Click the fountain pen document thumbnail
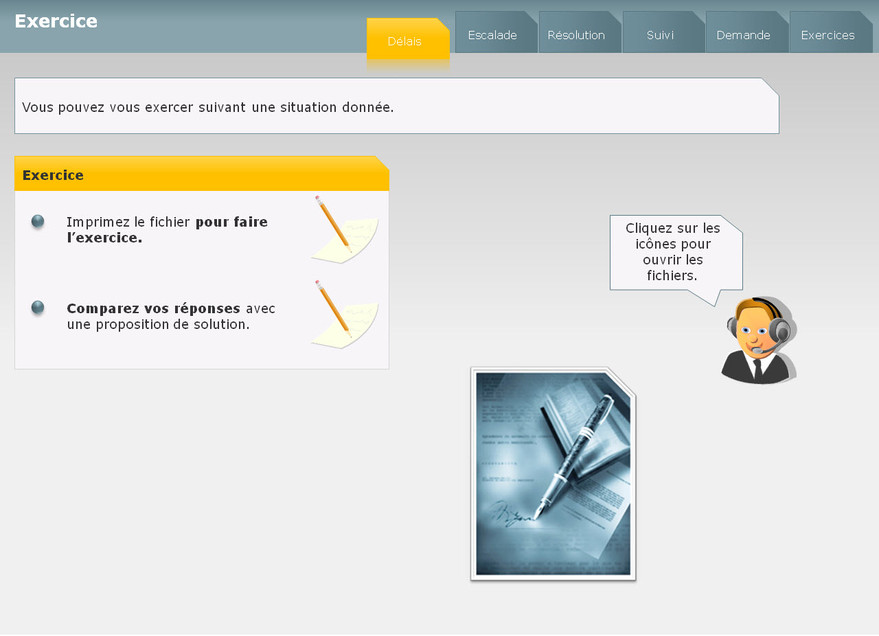Image resolution: width=879 pixels, height=636 pixels. 553,473
